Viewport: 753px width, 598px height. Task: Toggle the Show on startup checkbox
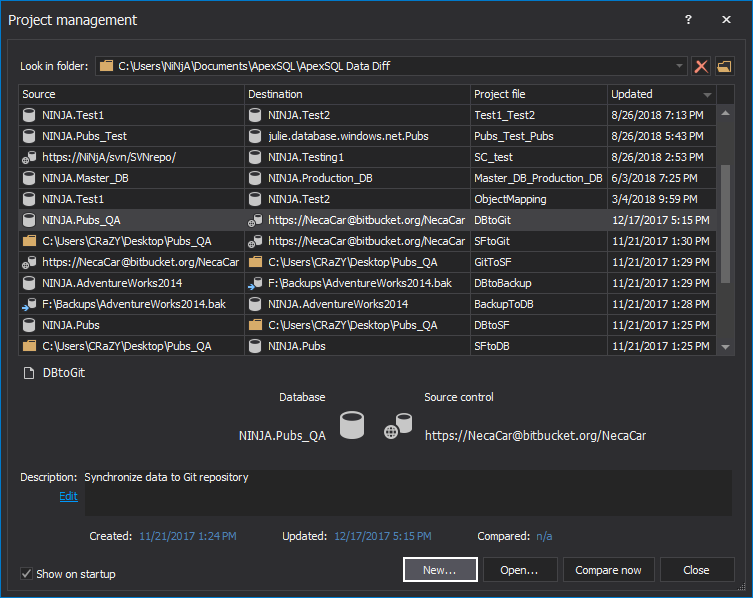click(27, 574)
